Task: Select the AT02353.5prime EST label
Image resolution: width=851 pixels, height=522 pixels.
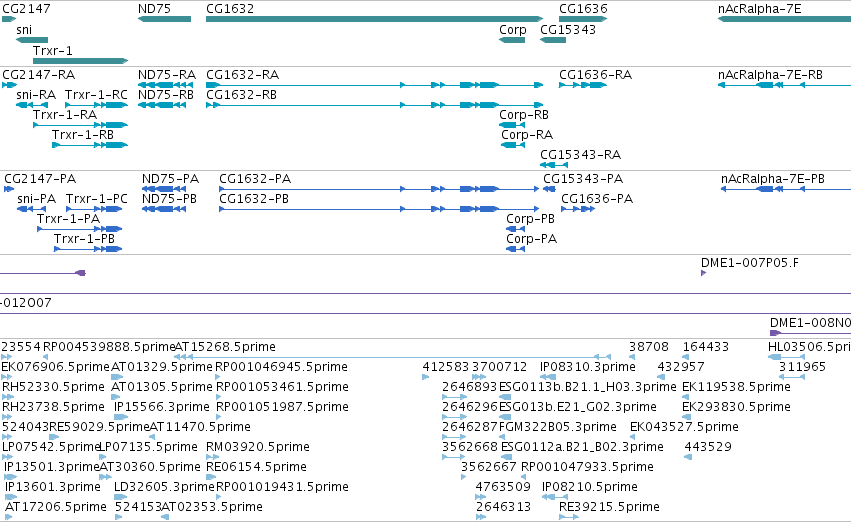Action: pyautogui.click(x=212, y=507)
